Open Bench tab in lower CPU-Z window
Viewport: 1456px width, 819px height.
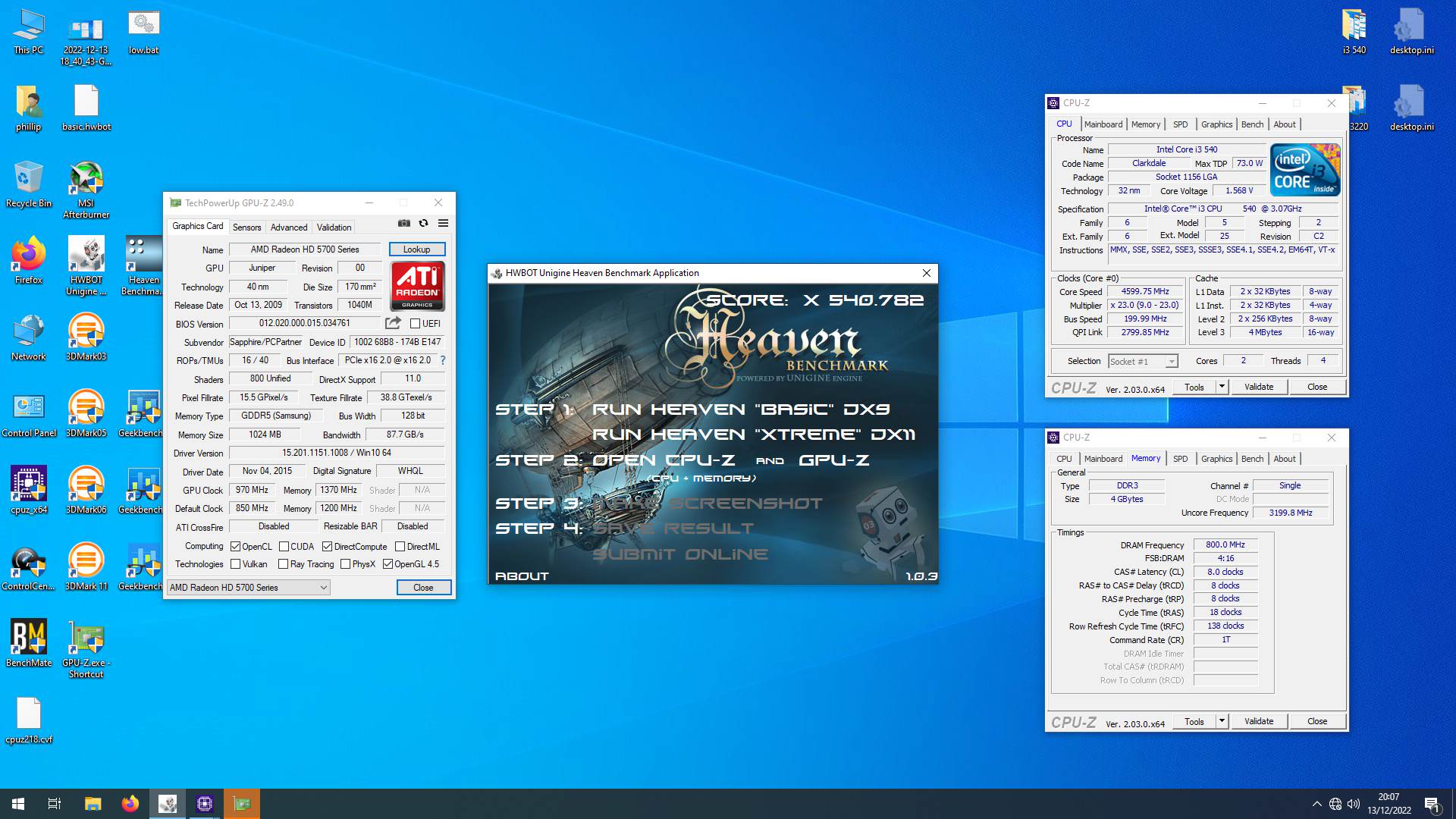(1252, 459)
